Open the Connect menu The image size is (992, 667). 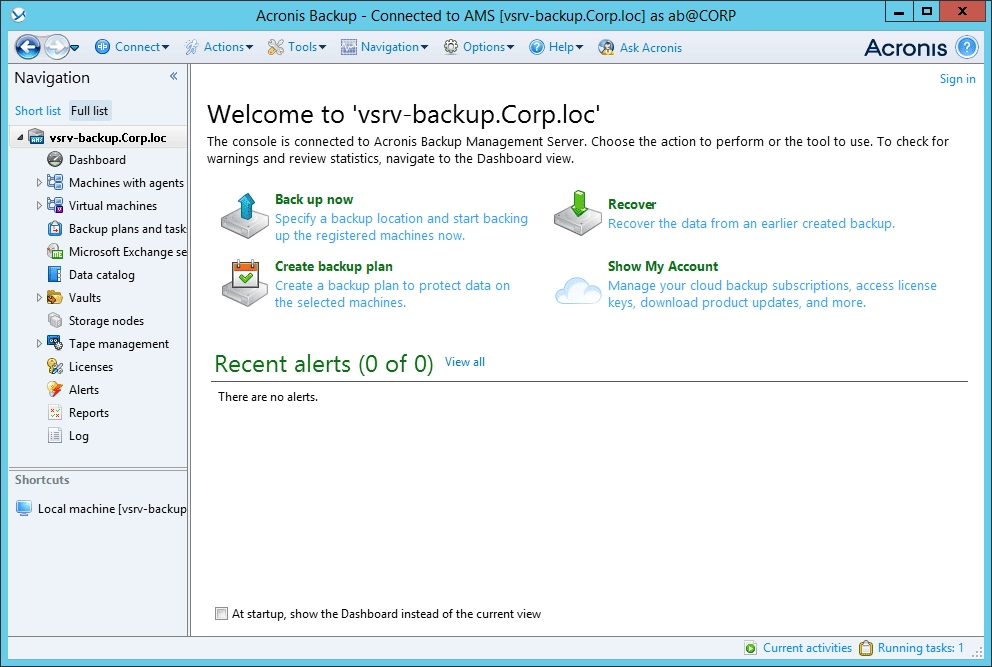[132, 47]
